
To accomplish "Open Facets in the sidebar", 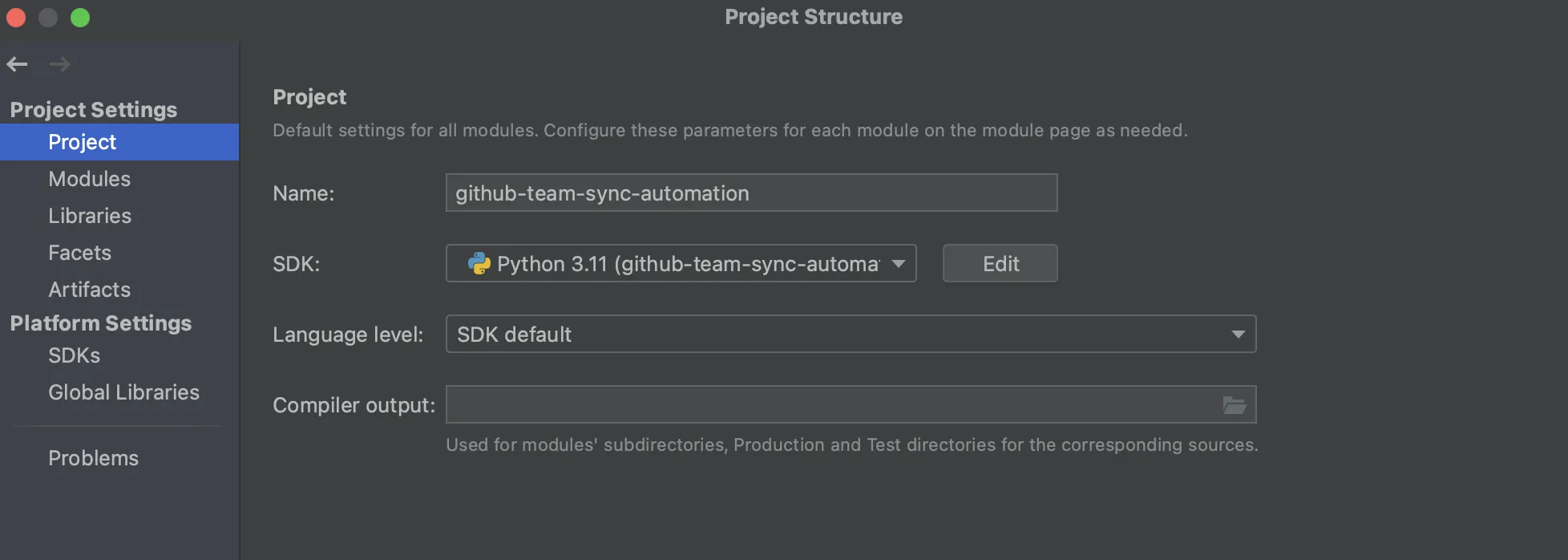I will [79, 253].
